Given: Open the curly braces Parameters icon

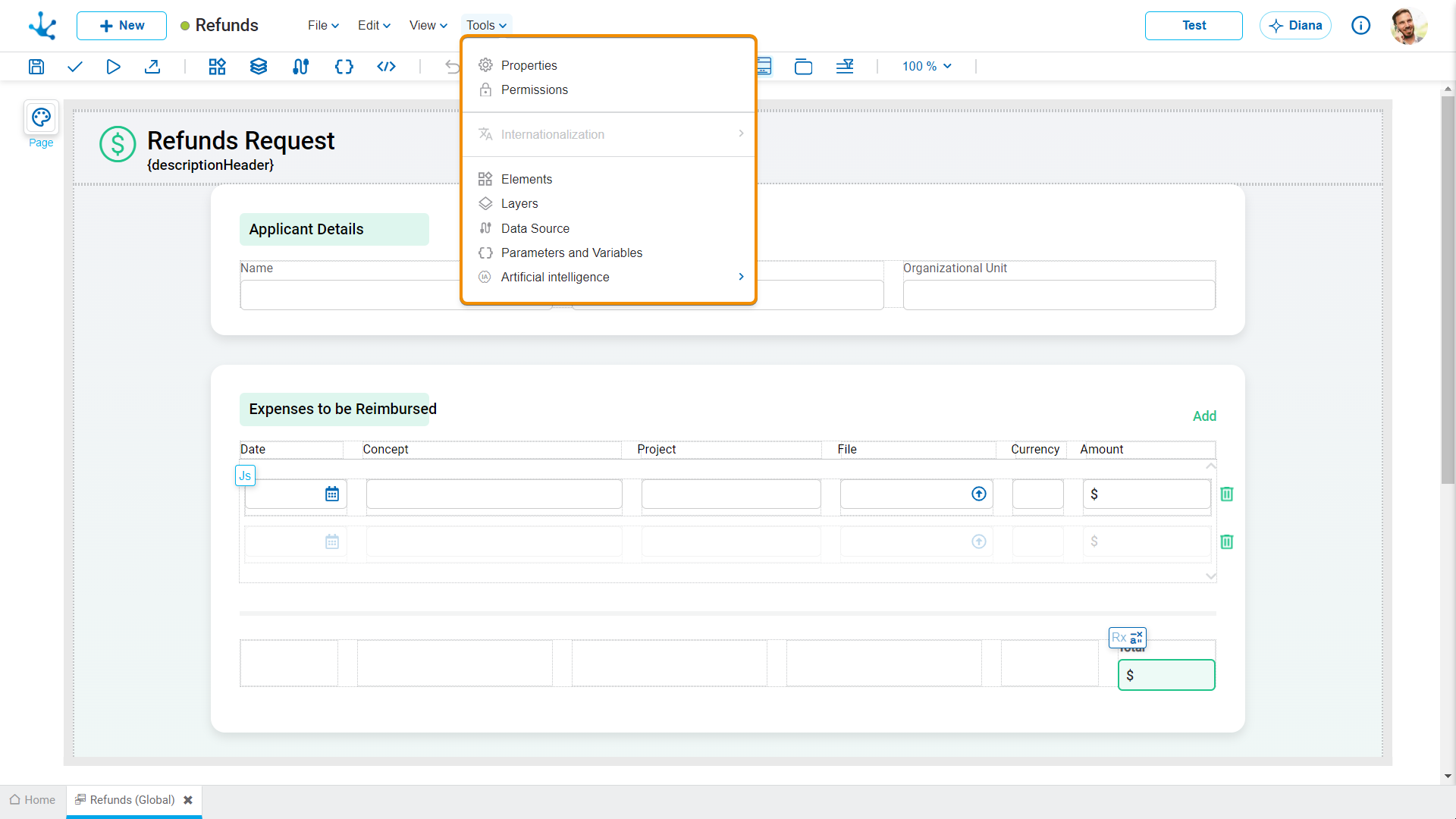Looking at the screenshot, I should (344, 67).
